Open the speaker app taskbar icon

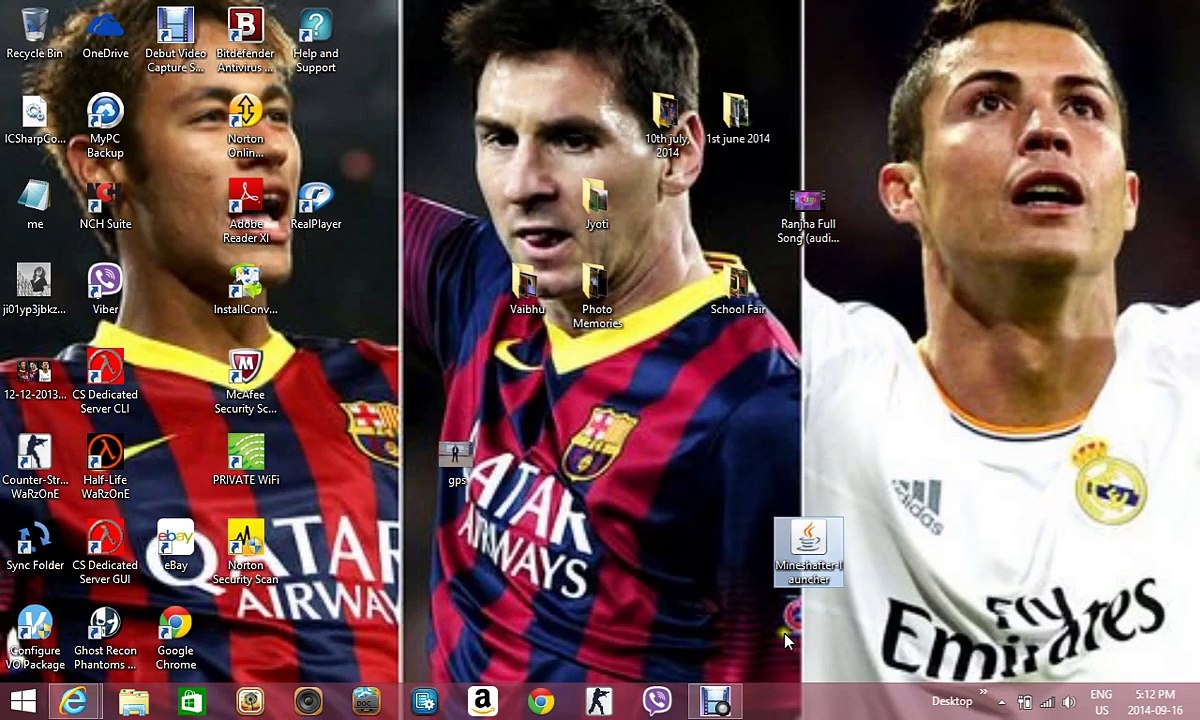(x=308, y=702)
